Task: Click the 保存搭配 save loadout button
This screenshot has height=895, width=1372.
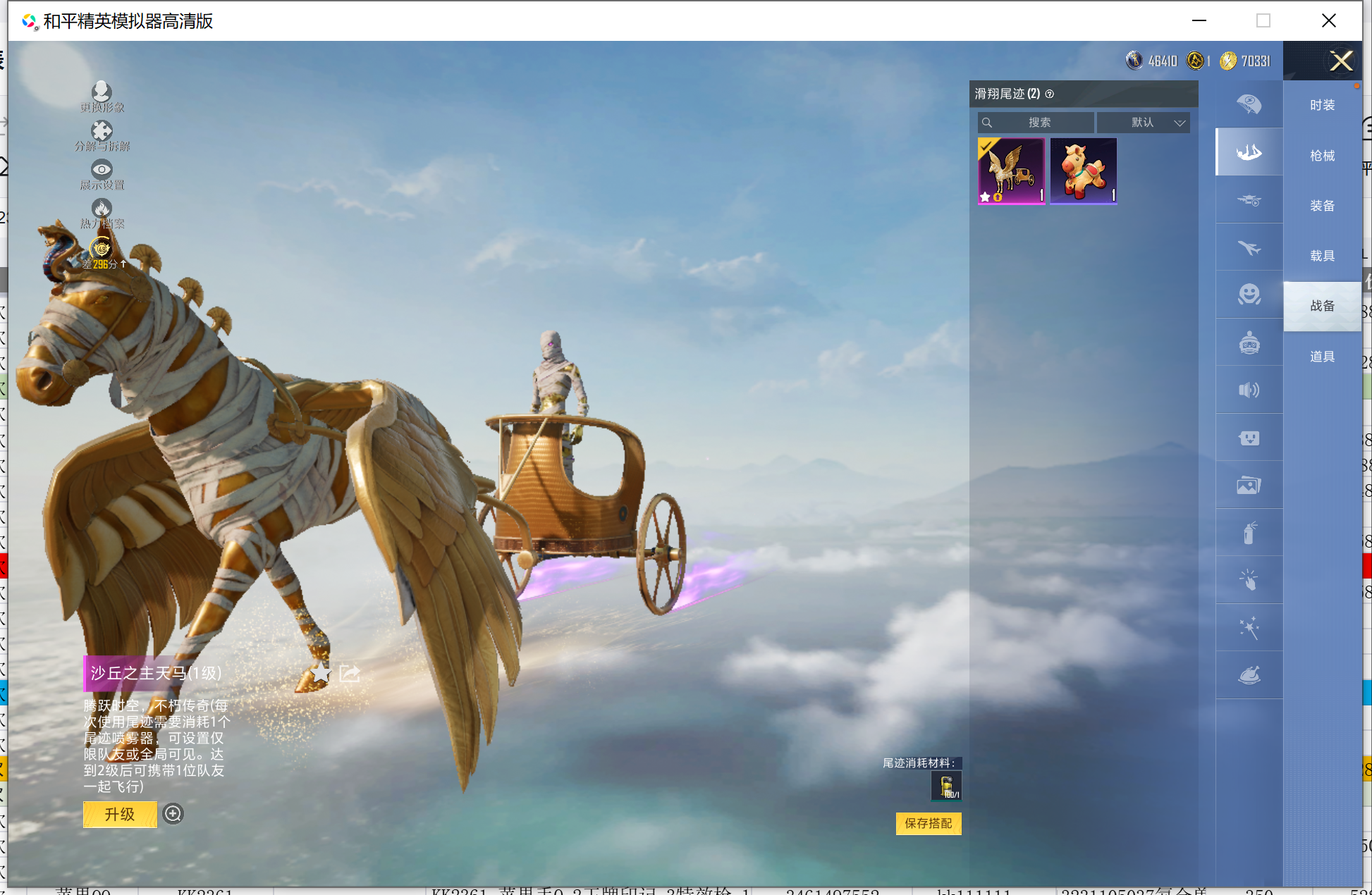Action: tap(928, 823)
